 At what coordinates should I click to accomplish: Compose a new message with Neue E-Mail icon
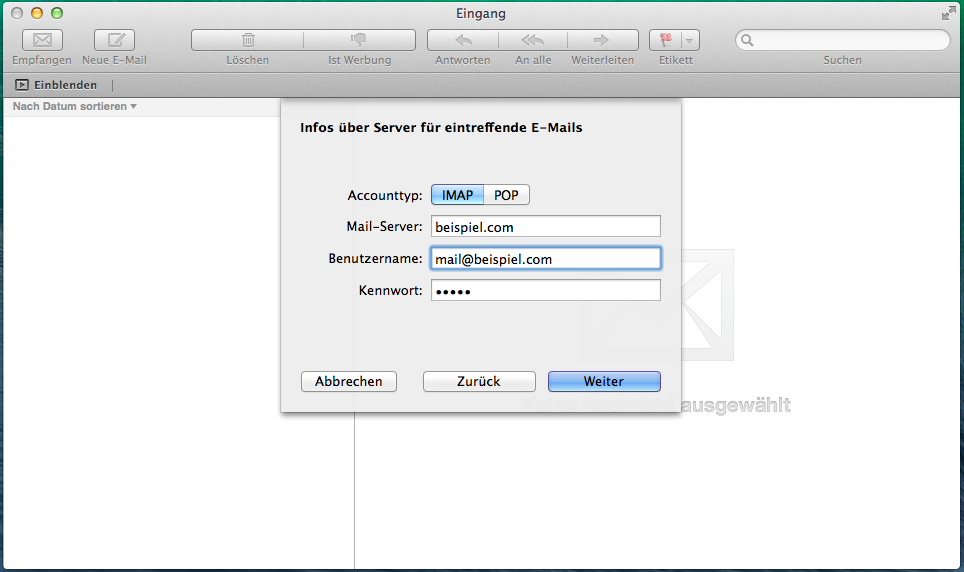point(114,40)
